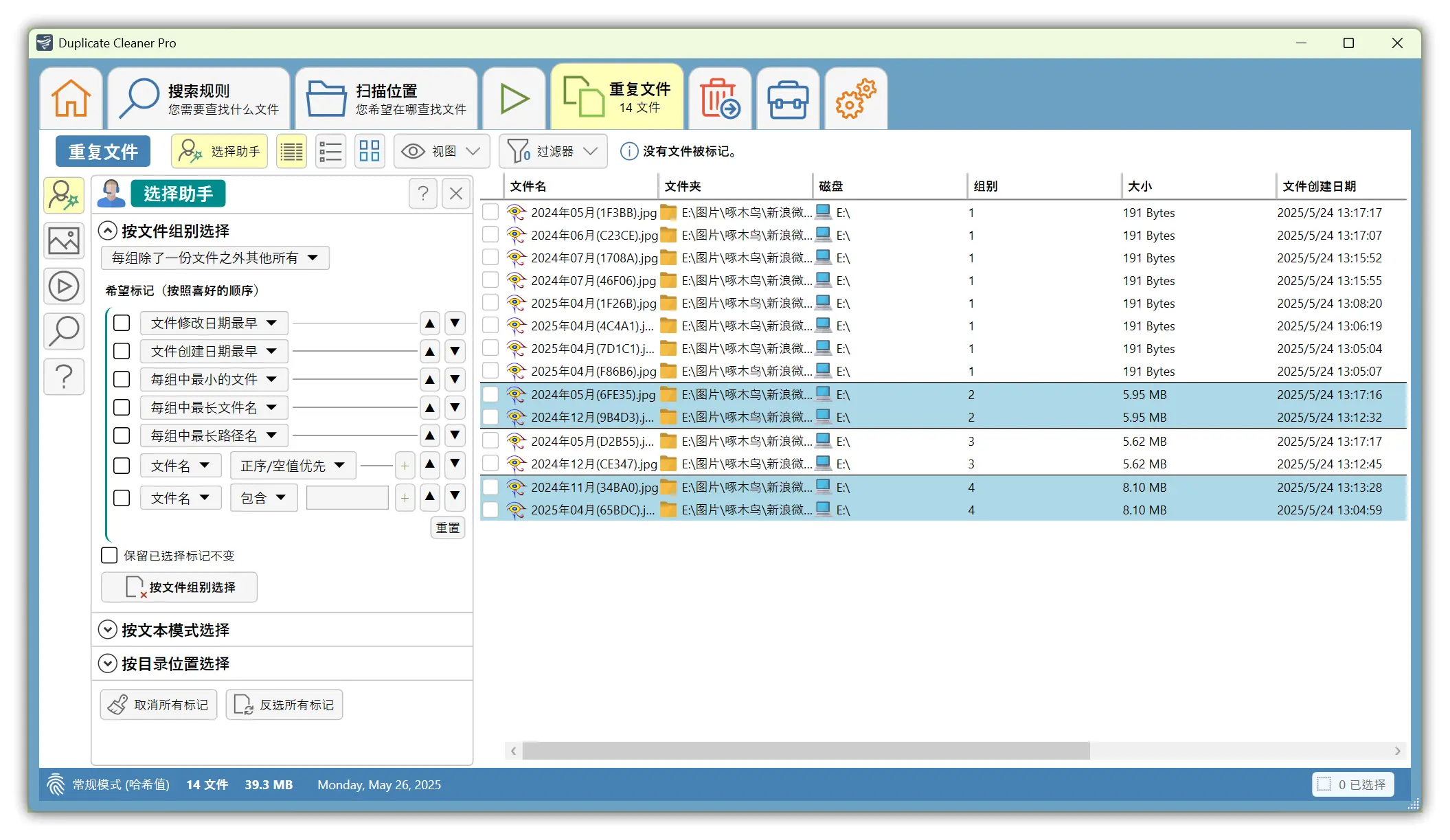Mark file 2024年05月(6FE35).jpg checkbox
Screen dimensions: 1450x840
click(490, 395)
